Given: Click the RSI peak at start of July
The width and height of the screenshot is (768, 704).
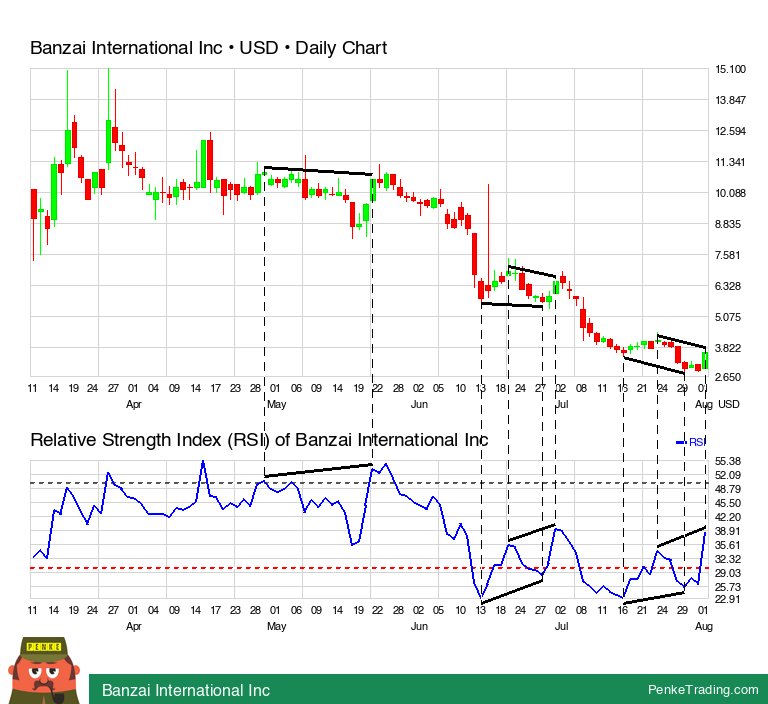Looking at the screenshot, I should point(557,530).
